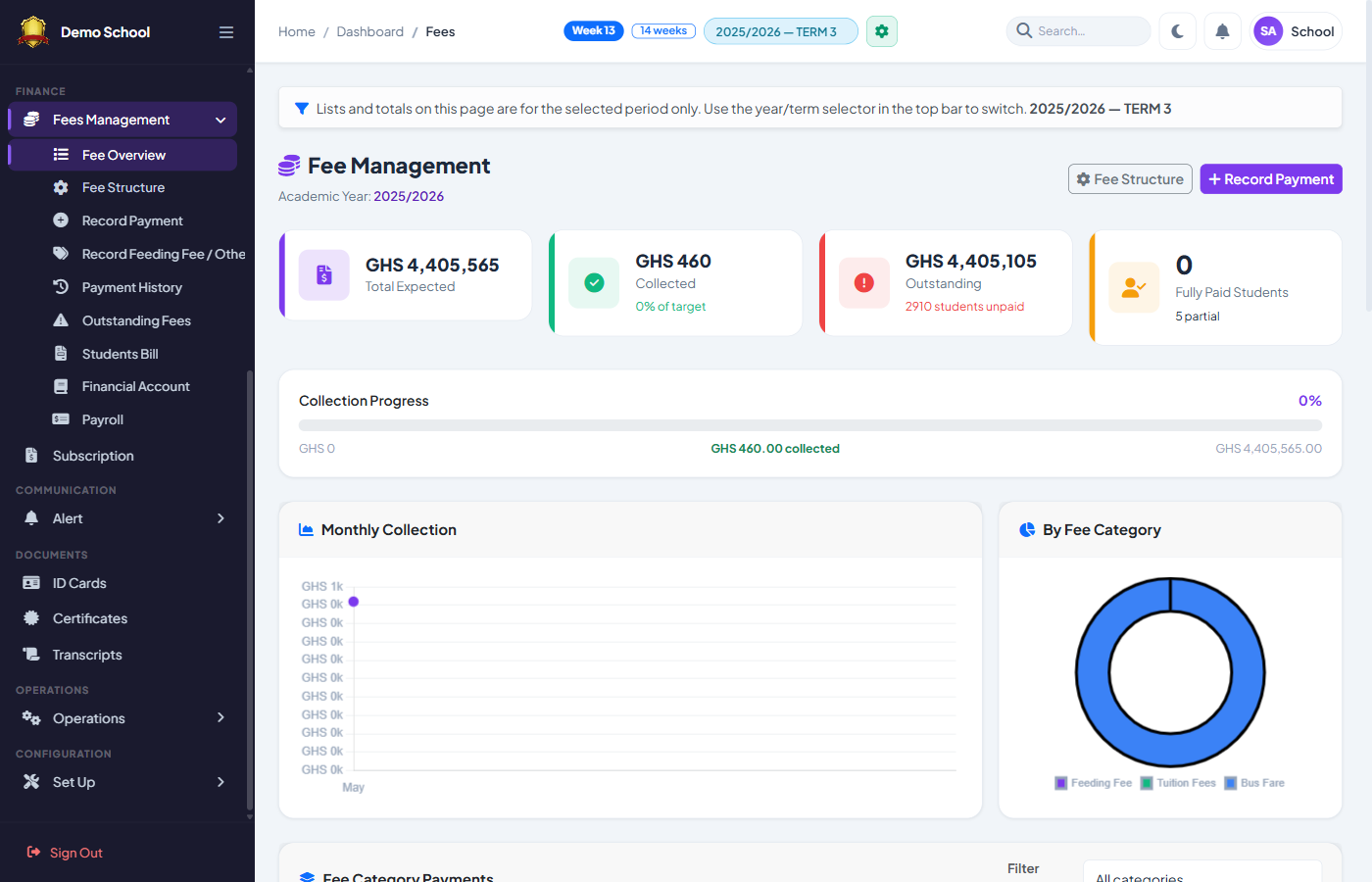Click the By Fee Category pie icon

point(1027,530)
